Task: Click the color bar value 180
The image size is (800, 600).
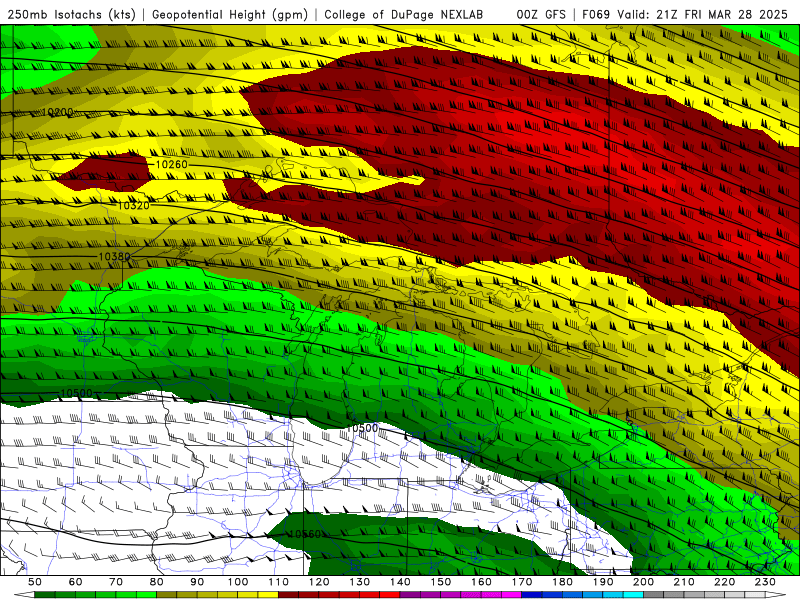Action: pos(562,582)
